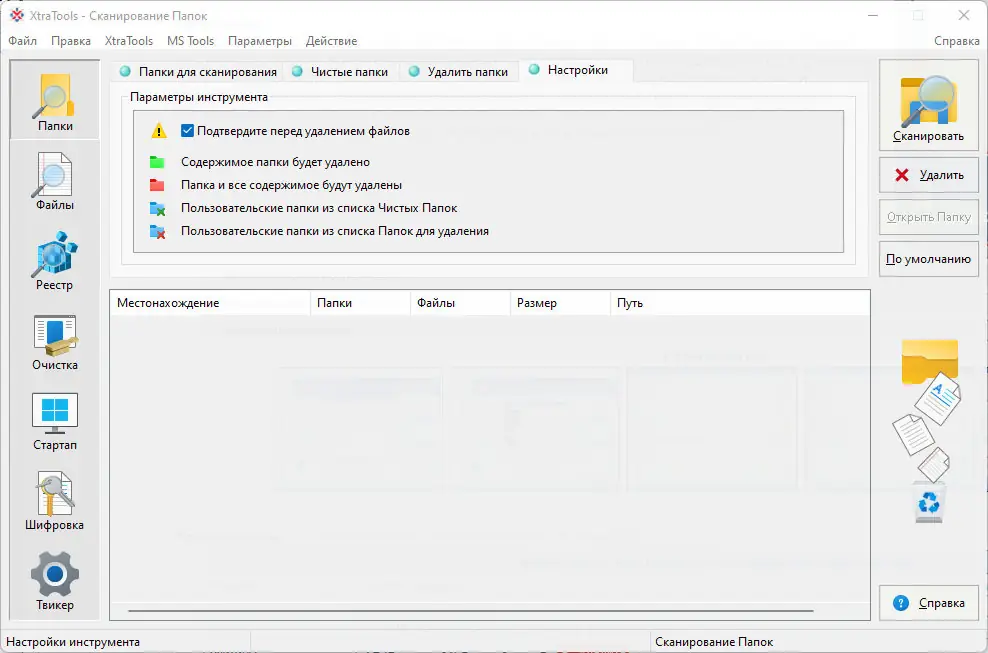Click text Пользовательские папки из списка Чистых Папок

(x=319, y=208)
